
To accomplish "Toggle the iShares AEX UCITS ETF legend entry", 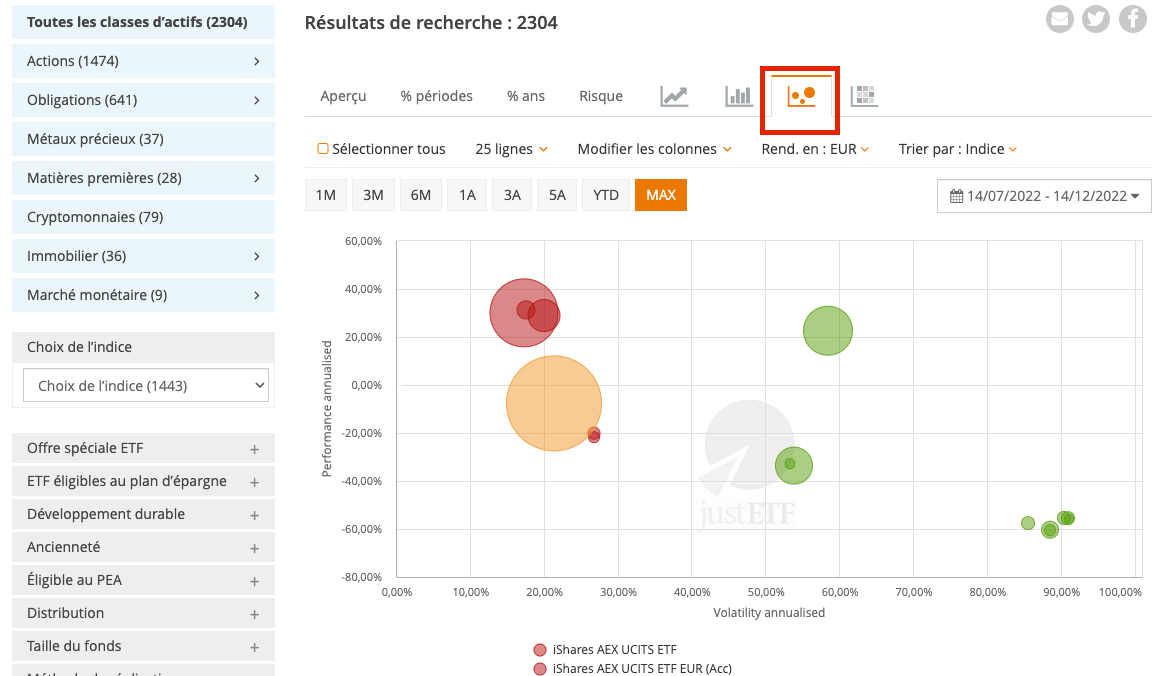I will 615,649.
